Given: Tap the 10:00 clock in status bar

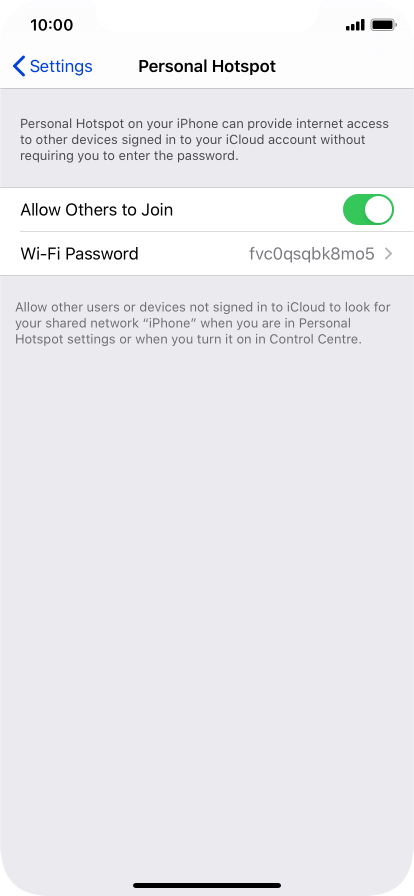Looking at the screenshot, I should (51, 25).
